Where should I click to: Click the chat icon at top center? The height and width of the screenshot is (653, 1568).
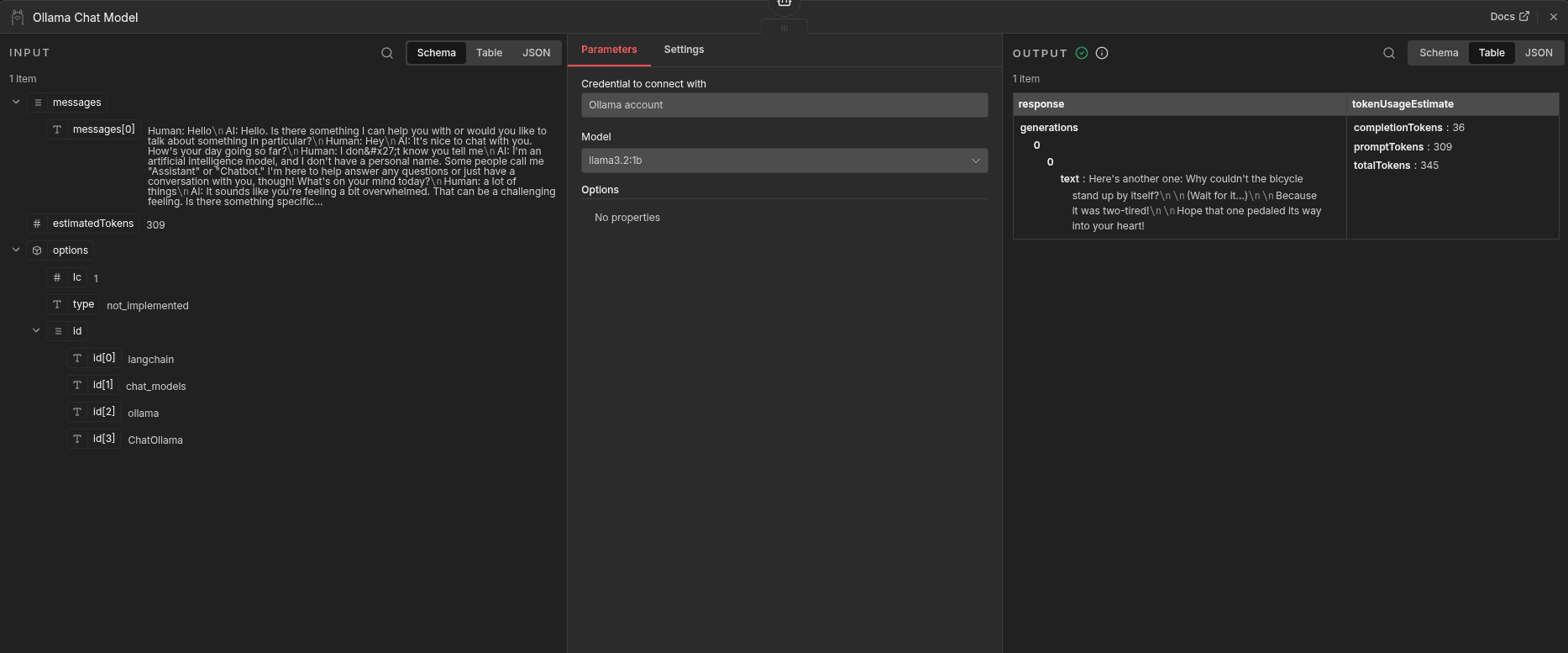point(784,4)
